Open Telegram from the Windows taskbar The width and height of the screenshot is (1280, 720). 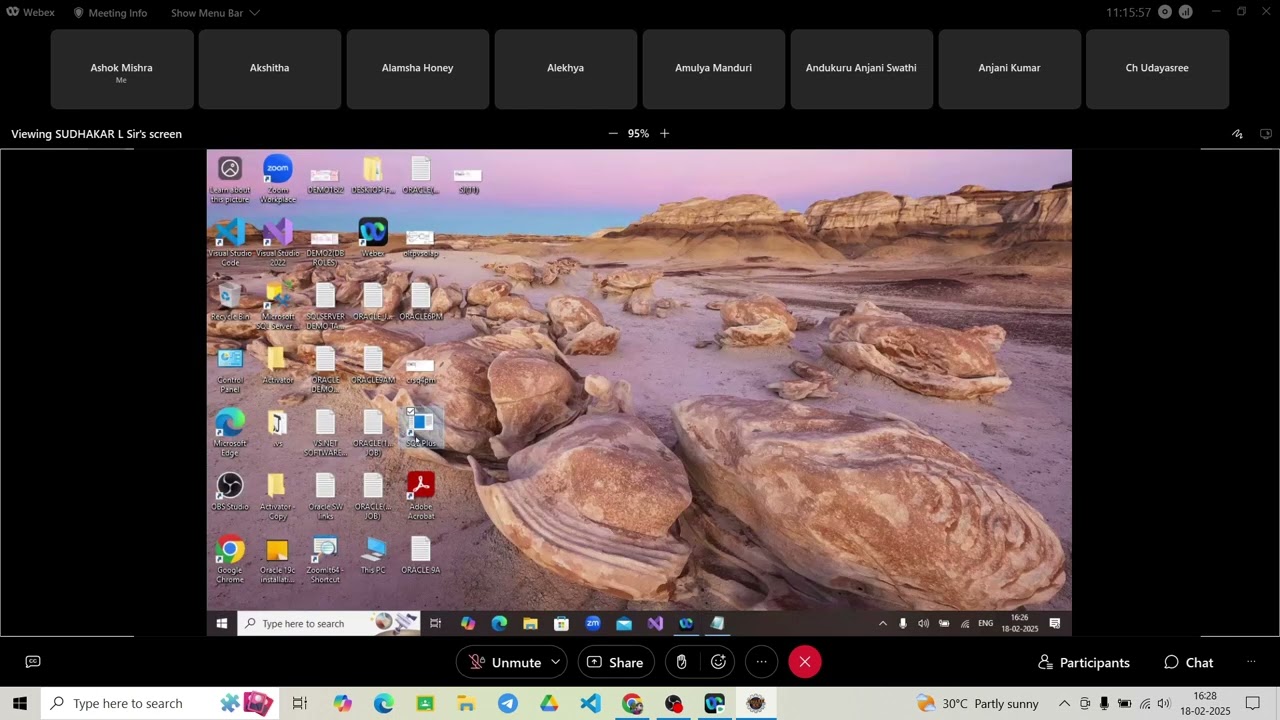pyautogui.click(x=508, y=704)
